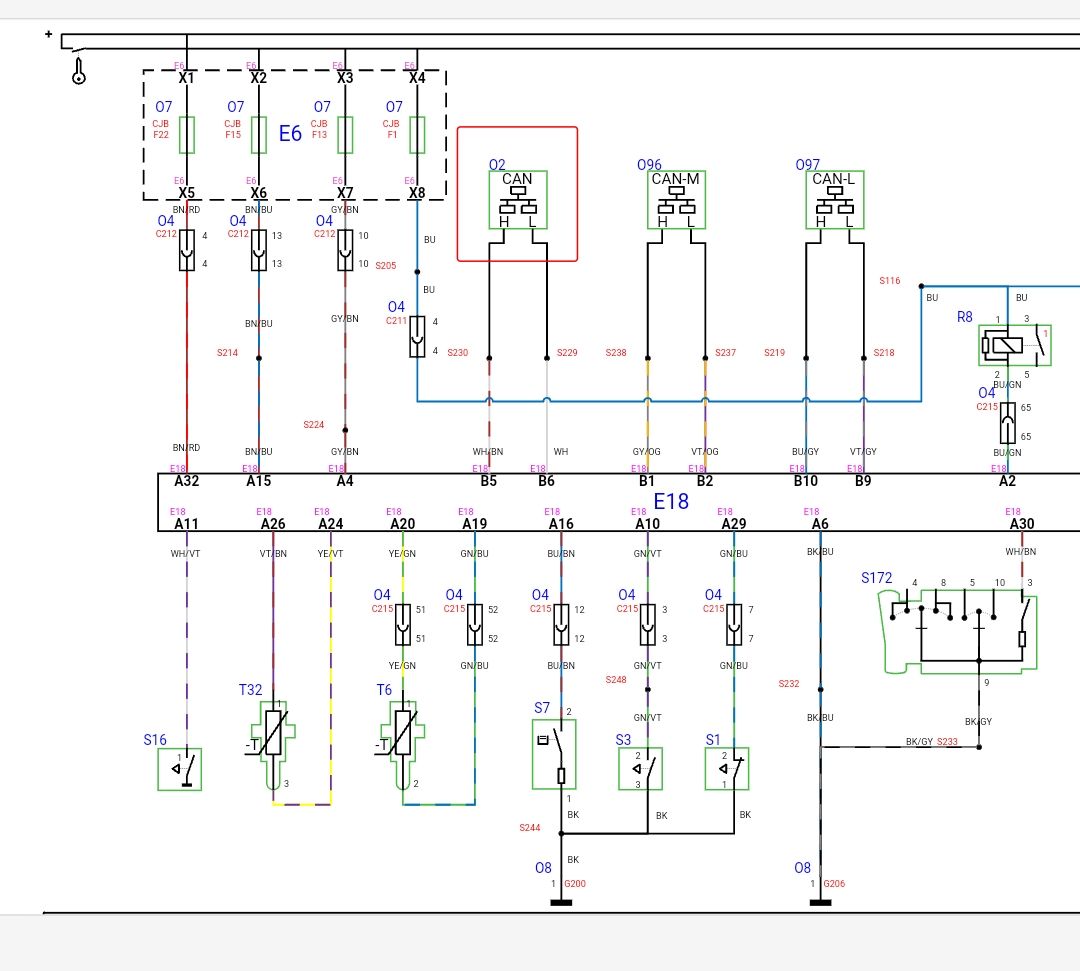
Task: Select fuse CJB F22 symbol
Action: click(187, 134)
